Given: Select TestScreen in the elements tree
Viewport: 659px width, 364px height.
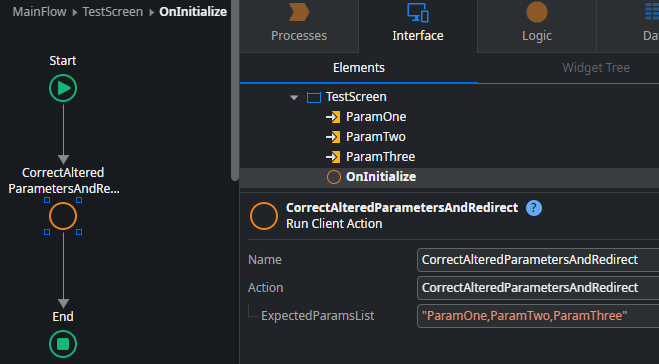Looking at the screenshot, I should click(x=356, y=97).
